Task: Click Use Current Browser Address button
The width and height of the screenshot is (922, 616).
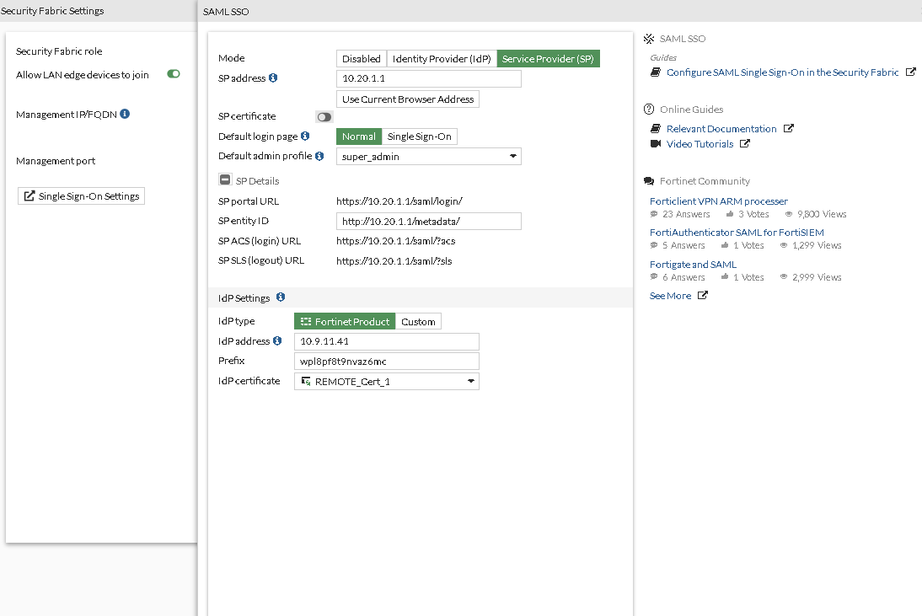Action: click(408, 99)
